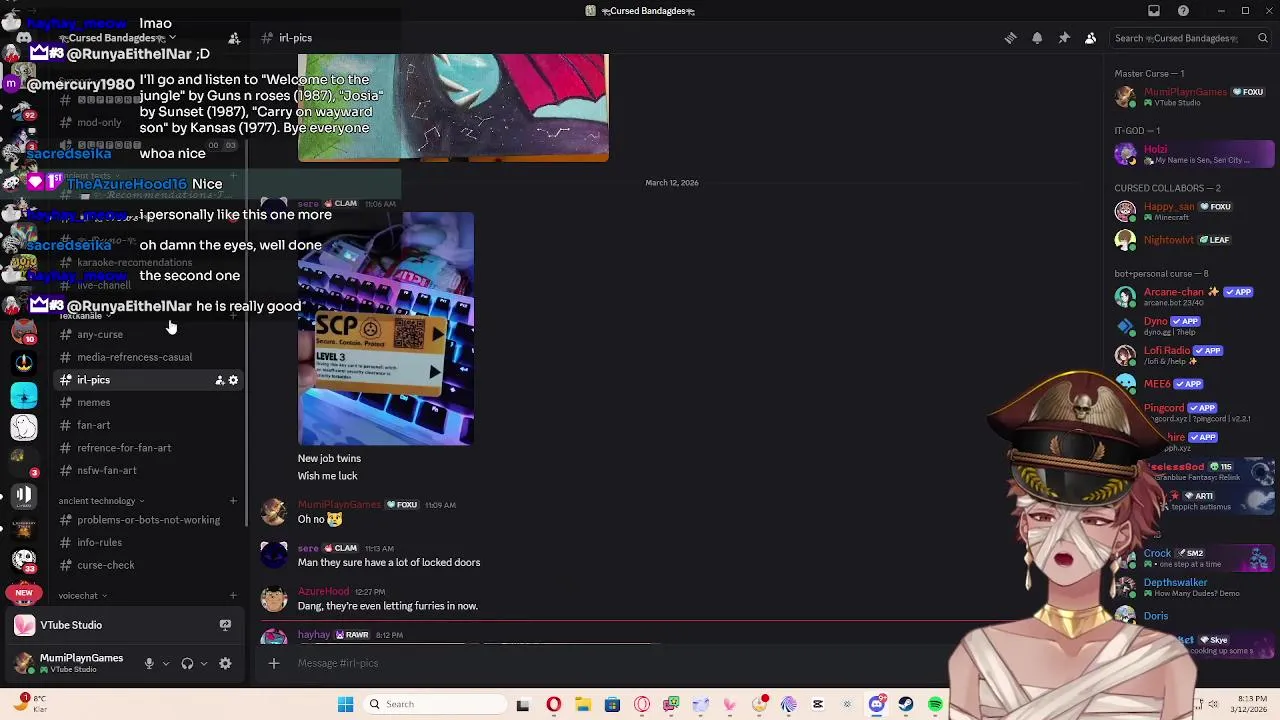The image size is (1280, 720).
Task: Open Windows Start menu
Action: tap(346, 704)
